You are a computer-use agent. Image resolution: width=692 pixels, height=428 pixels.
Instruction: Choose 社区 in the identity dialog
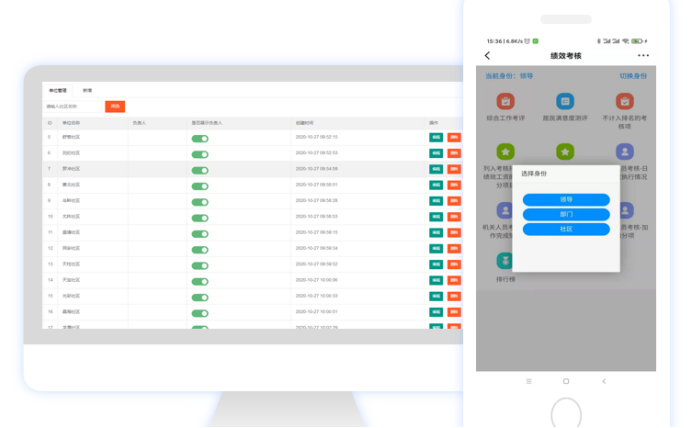566,229
